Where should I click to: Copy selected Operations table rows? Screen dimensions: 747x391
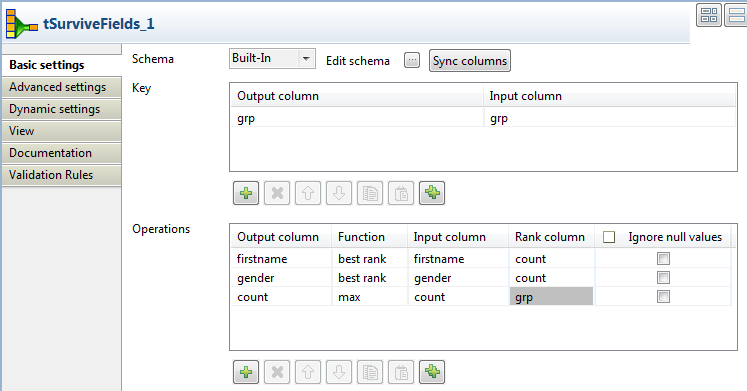(370, 372)
